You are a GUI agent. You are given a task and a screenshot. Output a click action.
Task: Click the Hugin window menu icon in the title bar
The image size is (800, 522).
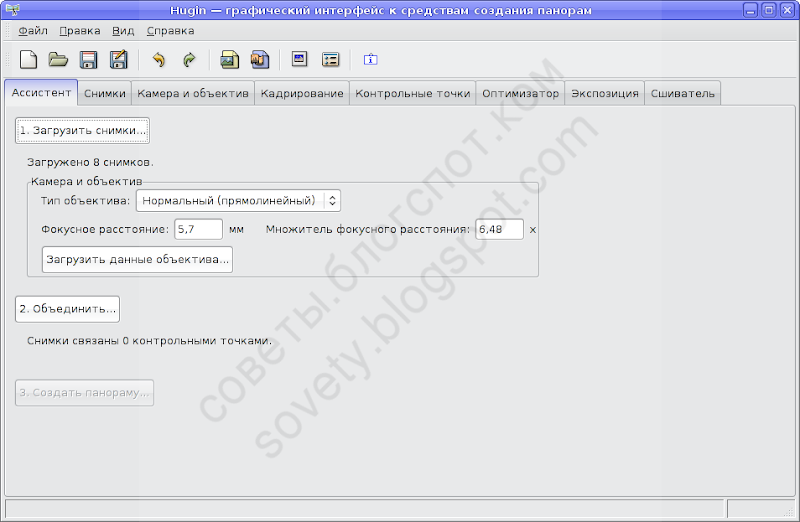tap(12, 9)
